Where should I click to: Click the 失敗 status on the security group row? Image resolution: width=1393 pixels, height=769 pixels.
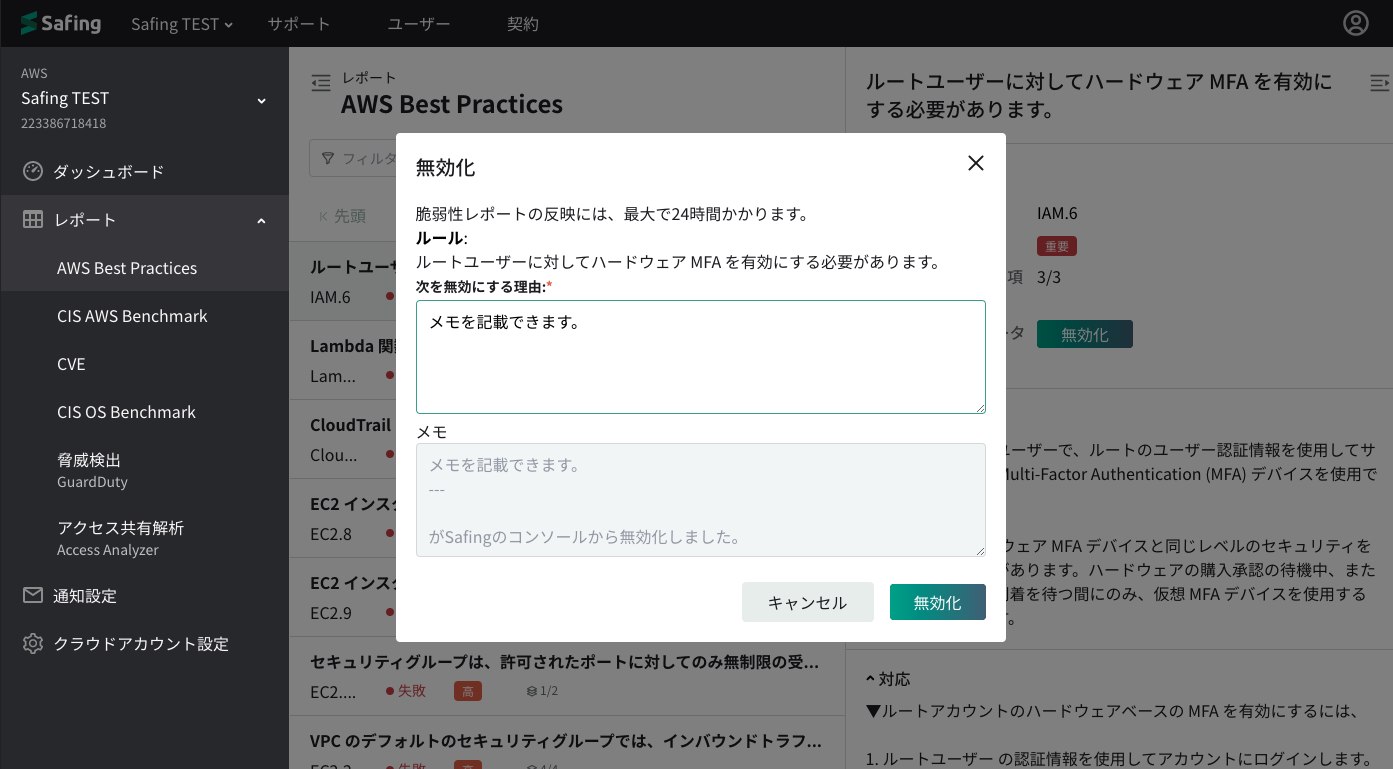click(x=406, y=691)
